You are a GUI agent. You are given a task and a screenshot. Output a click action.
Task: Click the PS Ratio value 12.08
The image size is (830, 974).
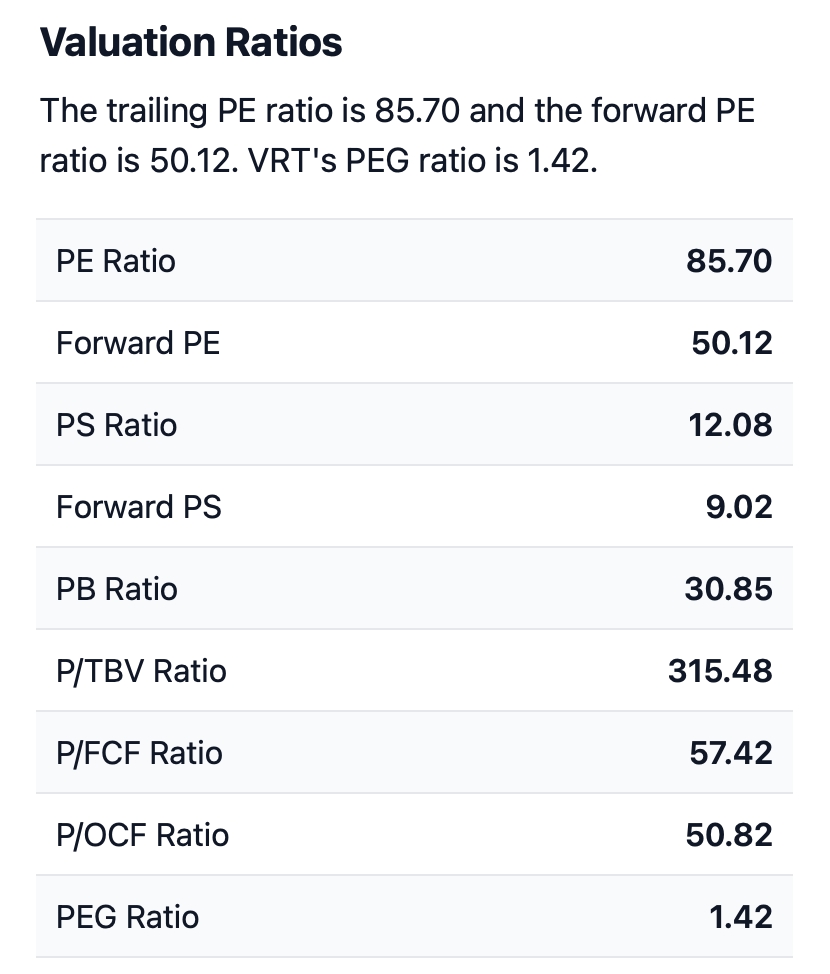(731, 425)
